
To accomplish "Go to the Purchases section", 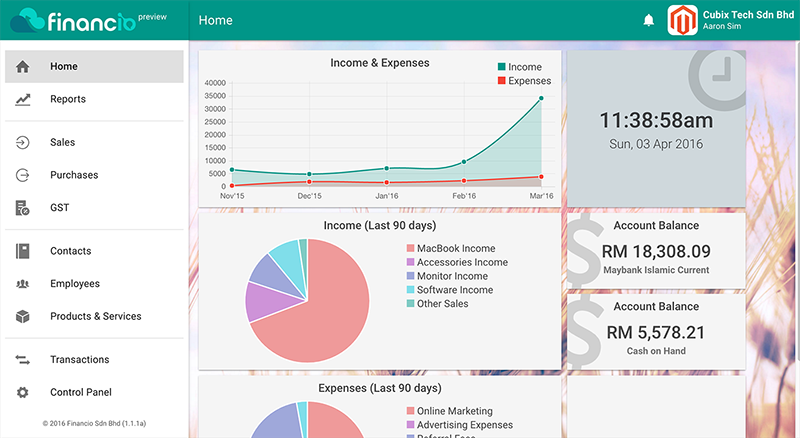I will pos(94,175).
